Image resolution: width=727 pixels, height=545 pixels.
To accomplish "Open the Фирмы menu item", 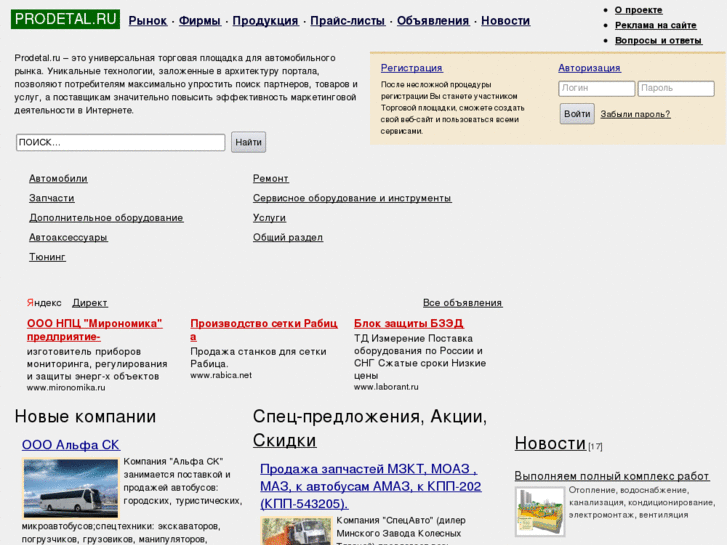I will coord(199,21).
